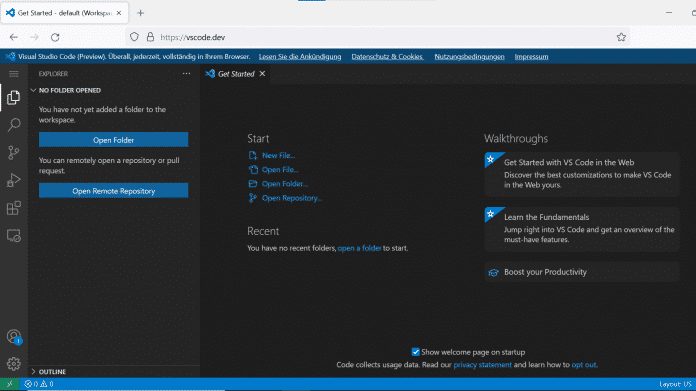
Task: Open the hamburger application menu
Action: (x=14, y=74)
